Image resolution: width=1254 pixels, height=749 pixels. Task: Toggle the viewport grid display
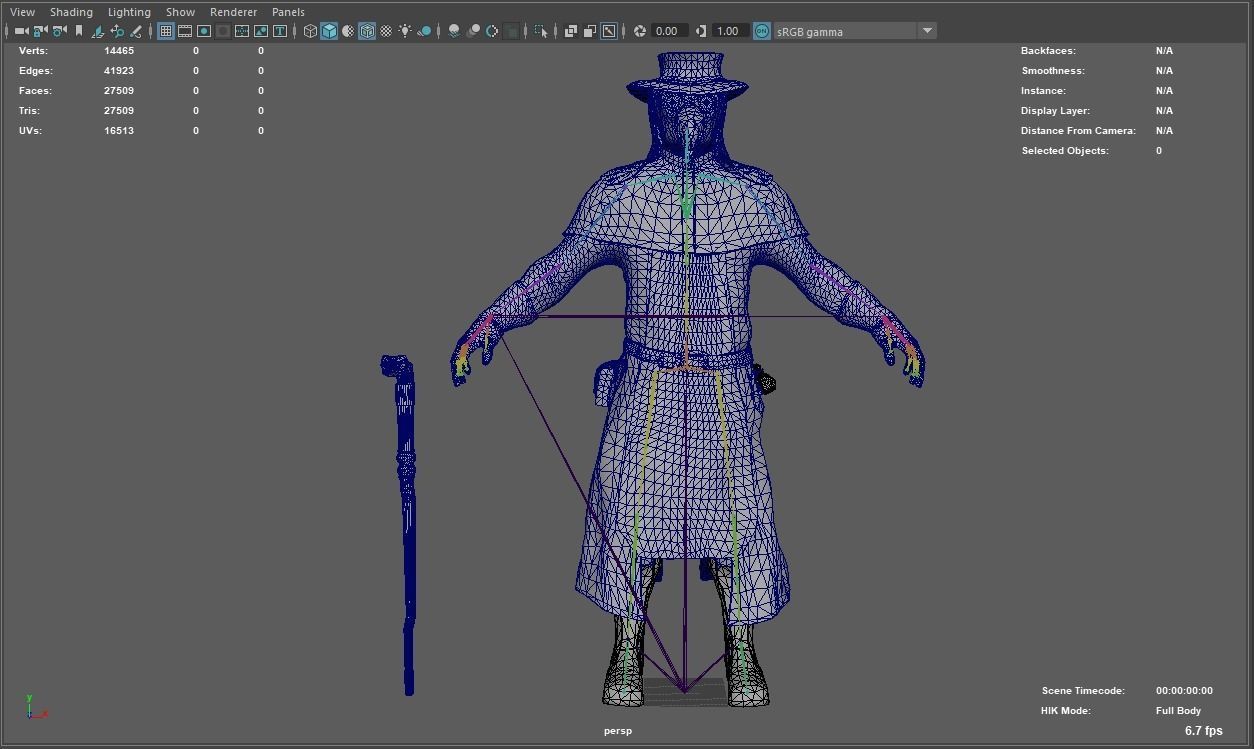(x=166, y=31)
